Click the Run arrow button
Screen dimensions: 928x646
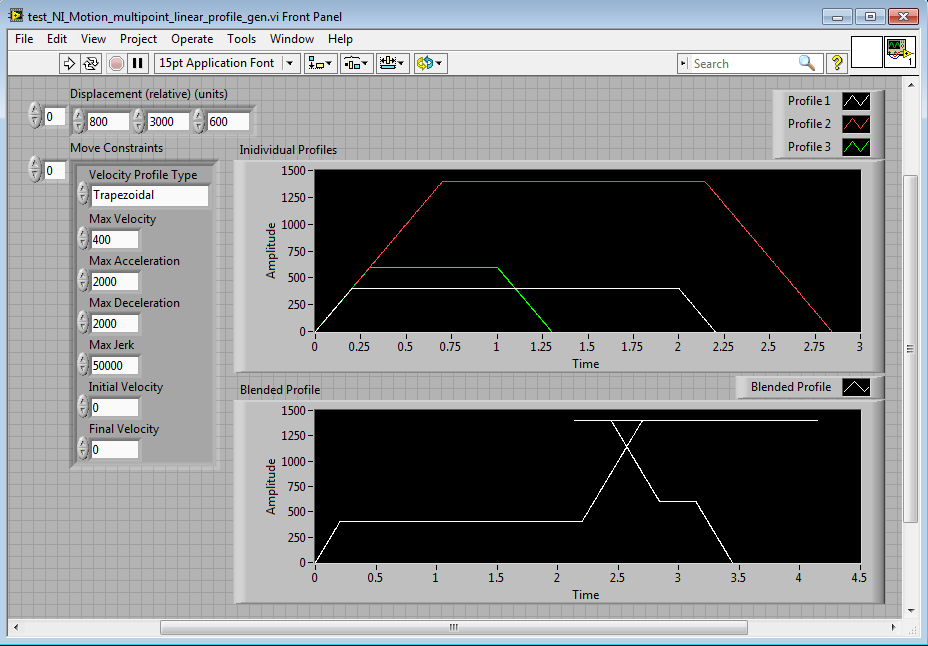click(69, 63)
